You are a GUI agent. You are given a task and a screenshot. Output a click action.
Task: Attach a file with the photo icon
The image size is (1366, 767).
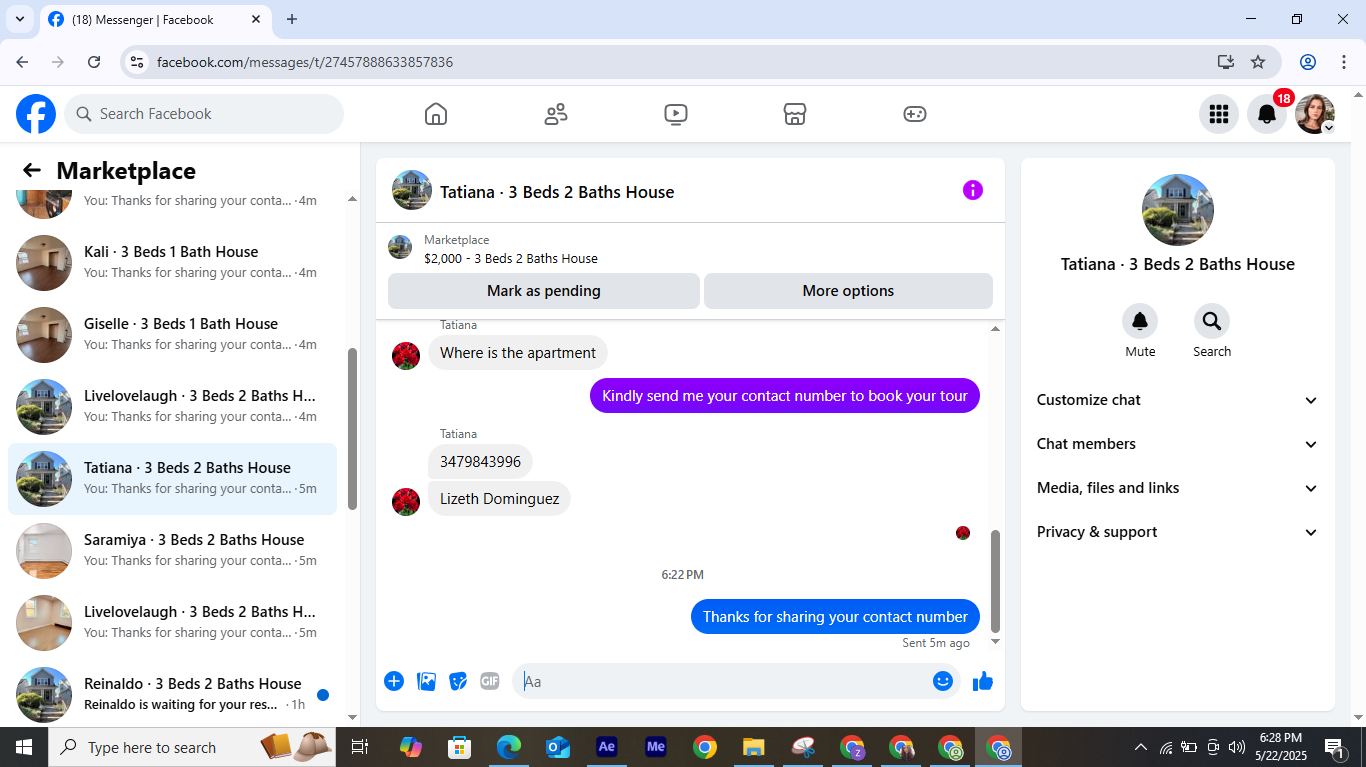point(426,681)
